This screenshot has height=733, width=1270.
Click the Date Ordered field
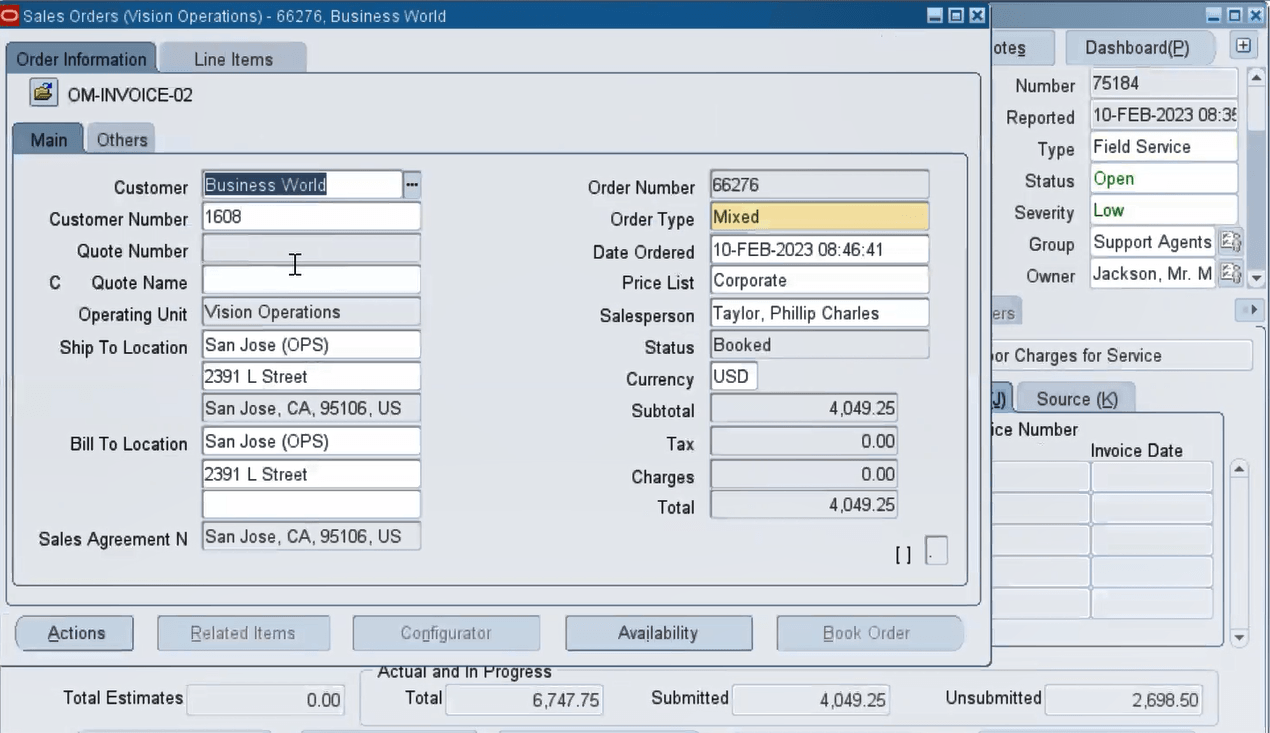pyautogui.click(x=819, y=249)
